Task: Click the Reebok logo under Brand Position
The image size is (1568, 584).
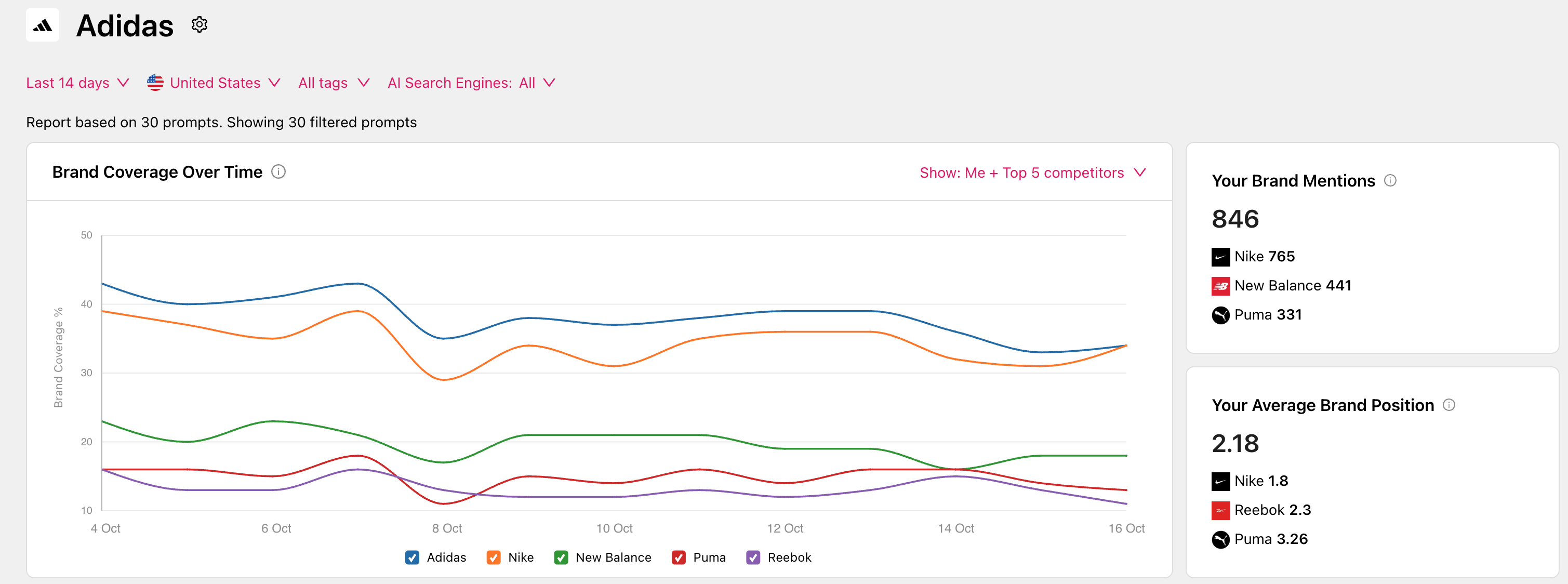Action: [x=1220, y=510]
